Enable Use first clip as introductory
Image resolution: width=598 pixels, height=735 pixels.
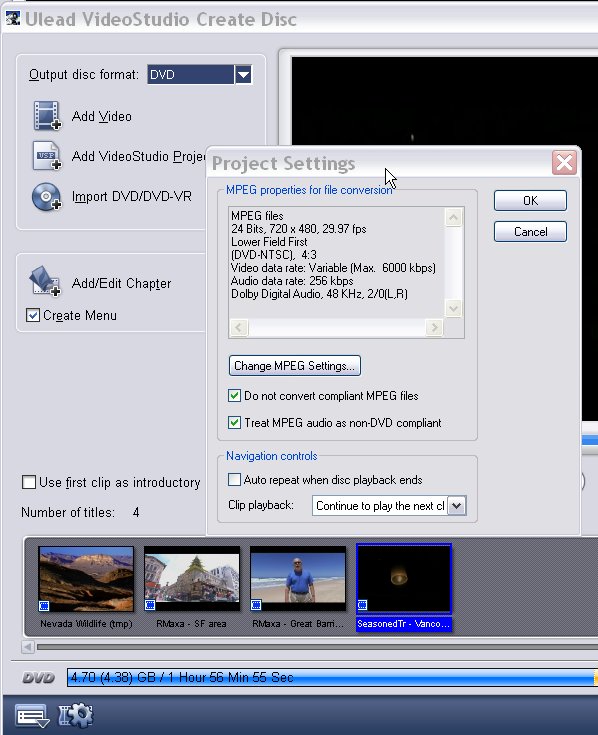click(x=29, y=482)
